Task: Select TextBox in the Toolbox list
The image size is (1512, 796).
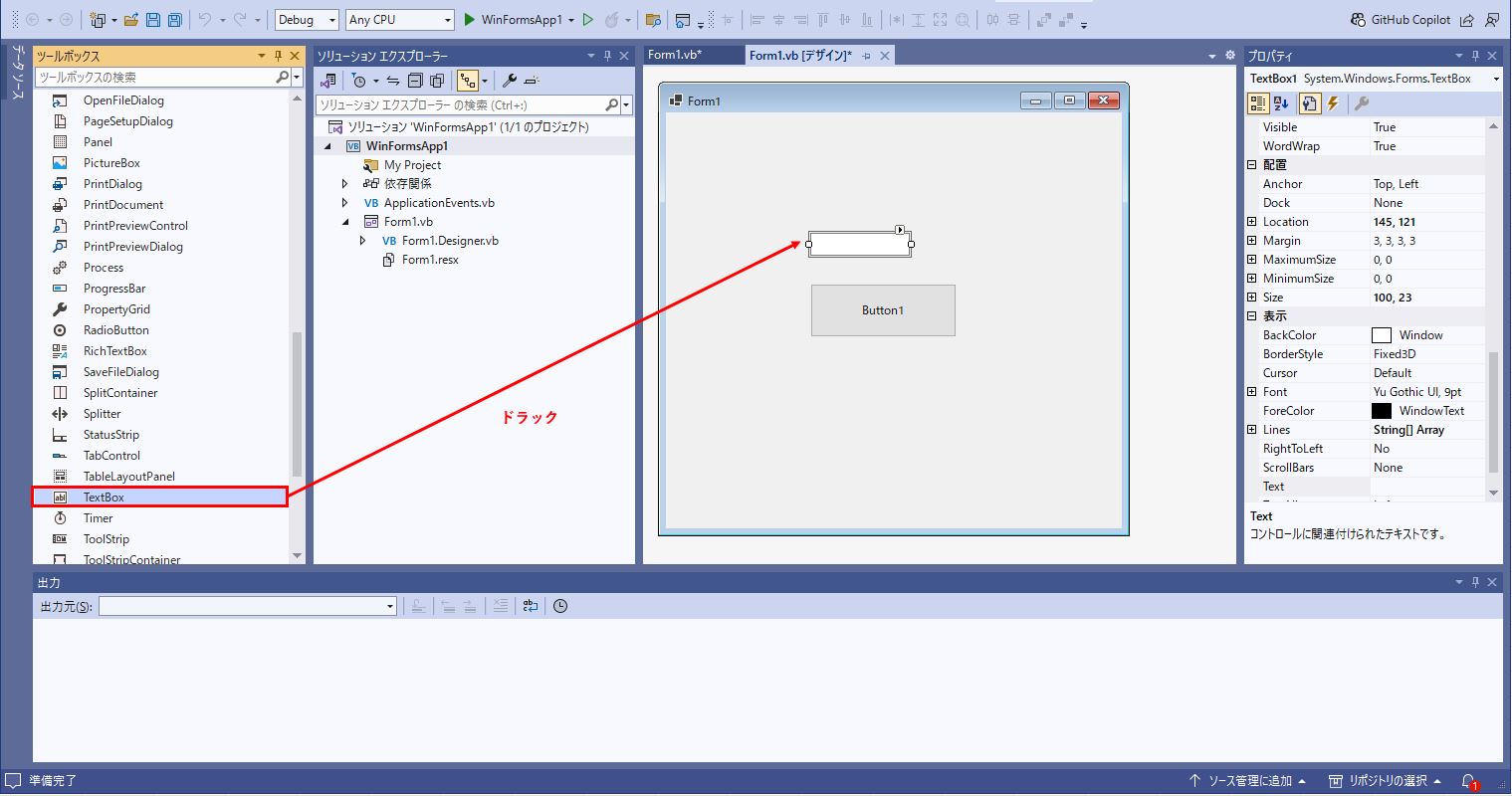Action: click(x=104, y=497)
